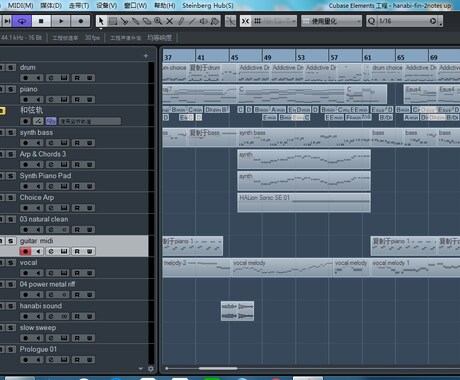The image size is (460, 380).
Task: Expand track list bottom arrow menu
Action: click(x=141, y=369)
